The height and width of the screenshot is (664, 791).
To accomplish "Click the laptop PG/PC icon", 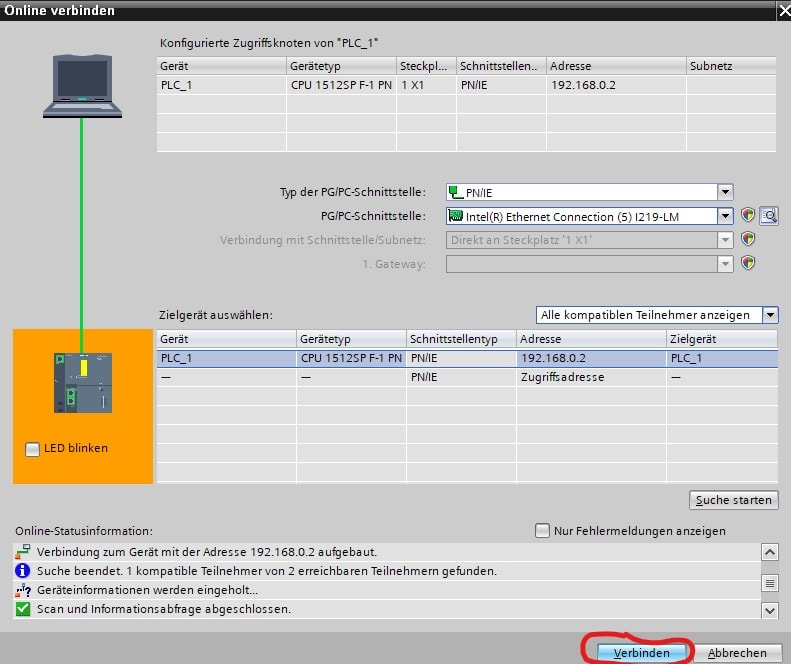I will 82,86.
